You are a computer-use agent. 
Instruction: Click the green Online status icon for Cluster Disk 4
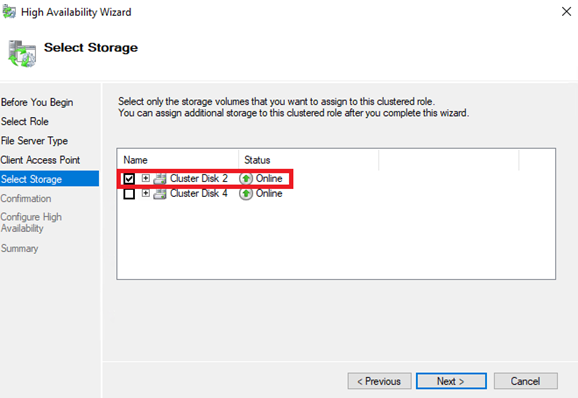[246, 193]
